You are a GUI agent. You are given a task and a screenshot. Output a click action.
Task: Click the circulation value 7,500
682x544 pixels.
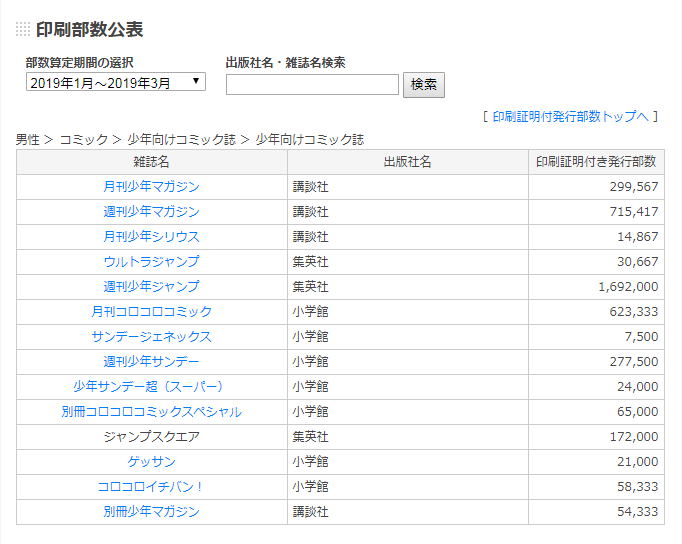tap(642, 337)
